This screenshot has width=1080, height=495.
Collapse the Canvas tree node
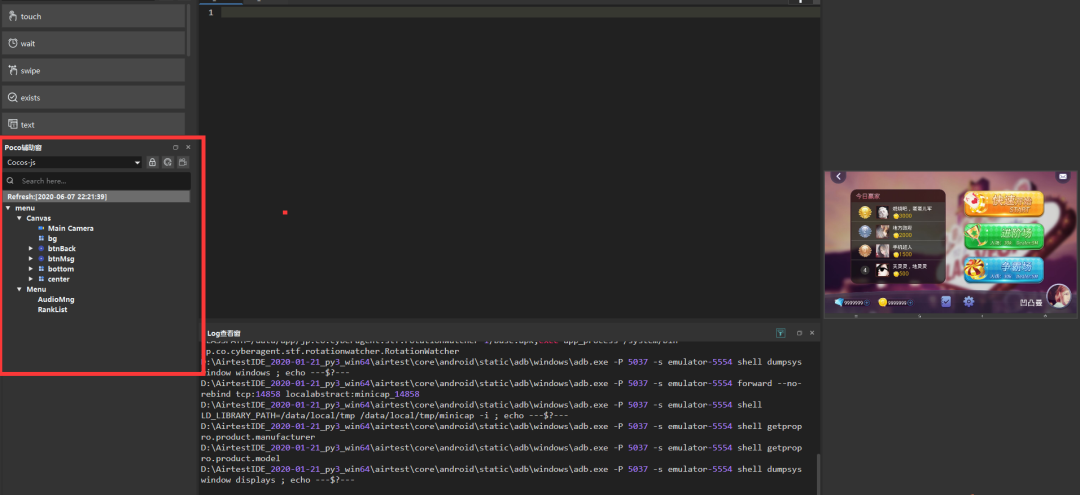click(19, 218)
